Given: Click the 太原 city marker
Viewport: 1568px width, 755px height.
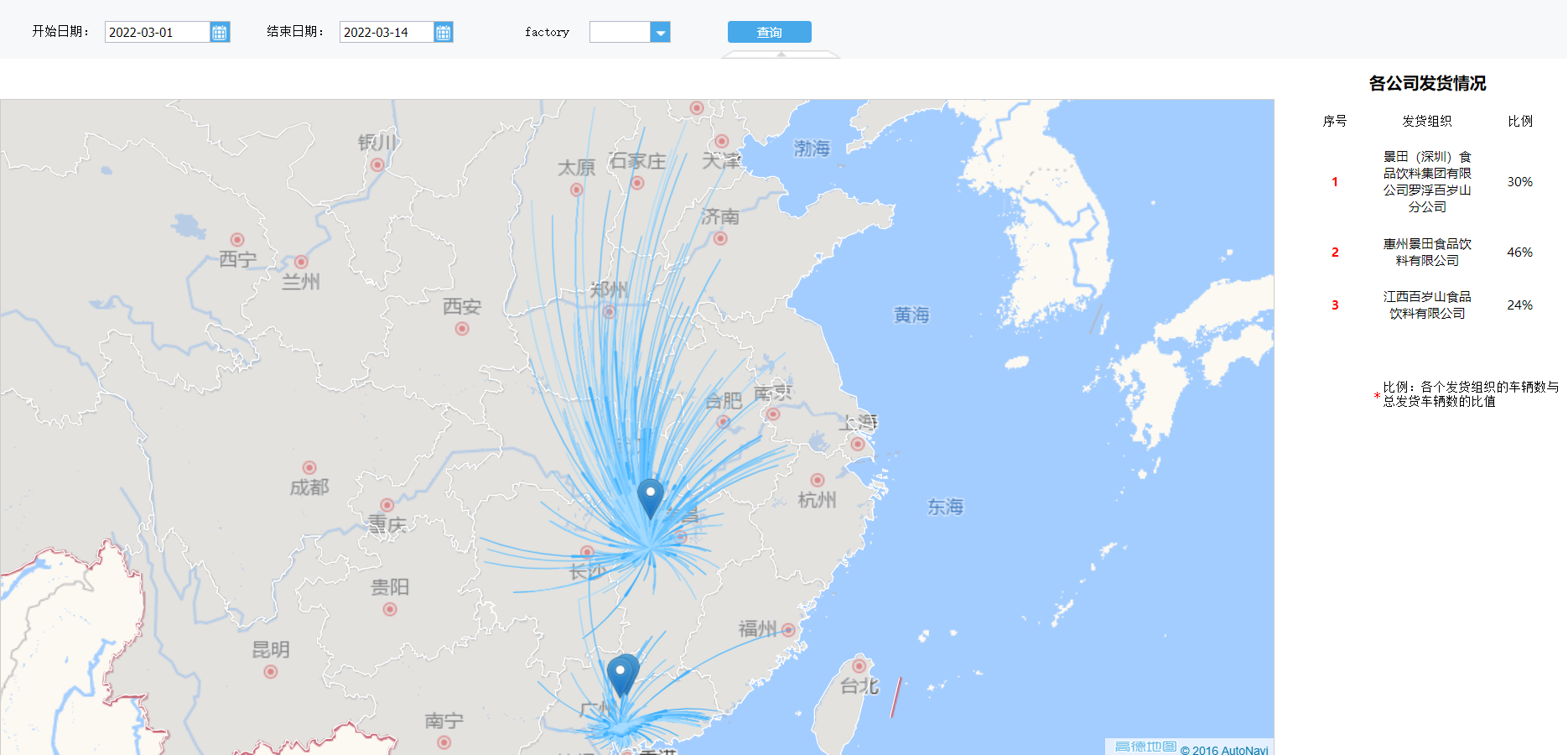Looking at the screenshot, I should tap(576, 190).
